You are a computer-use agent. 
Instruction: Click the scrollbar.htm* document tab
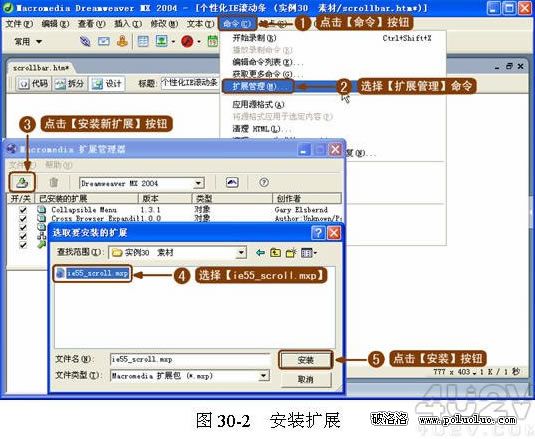[41, 68]
